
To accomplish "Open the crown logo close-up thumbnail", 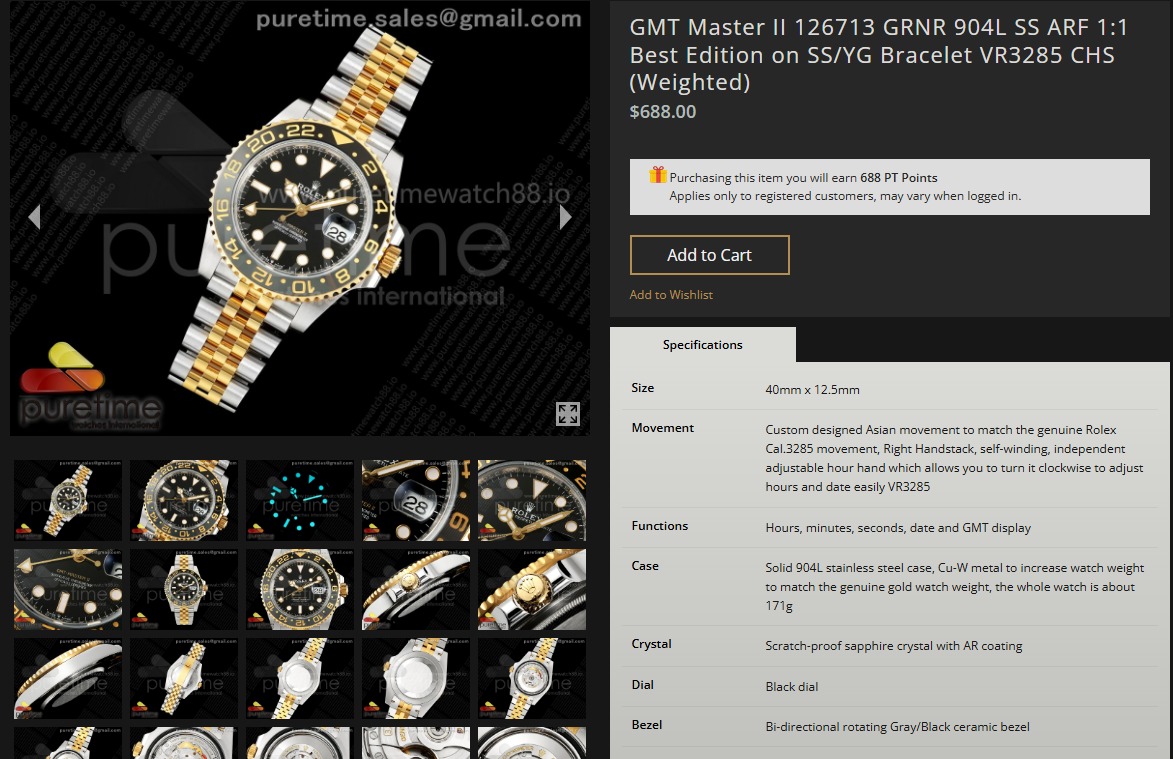I will pyautogui.click(x=532, y=589).
